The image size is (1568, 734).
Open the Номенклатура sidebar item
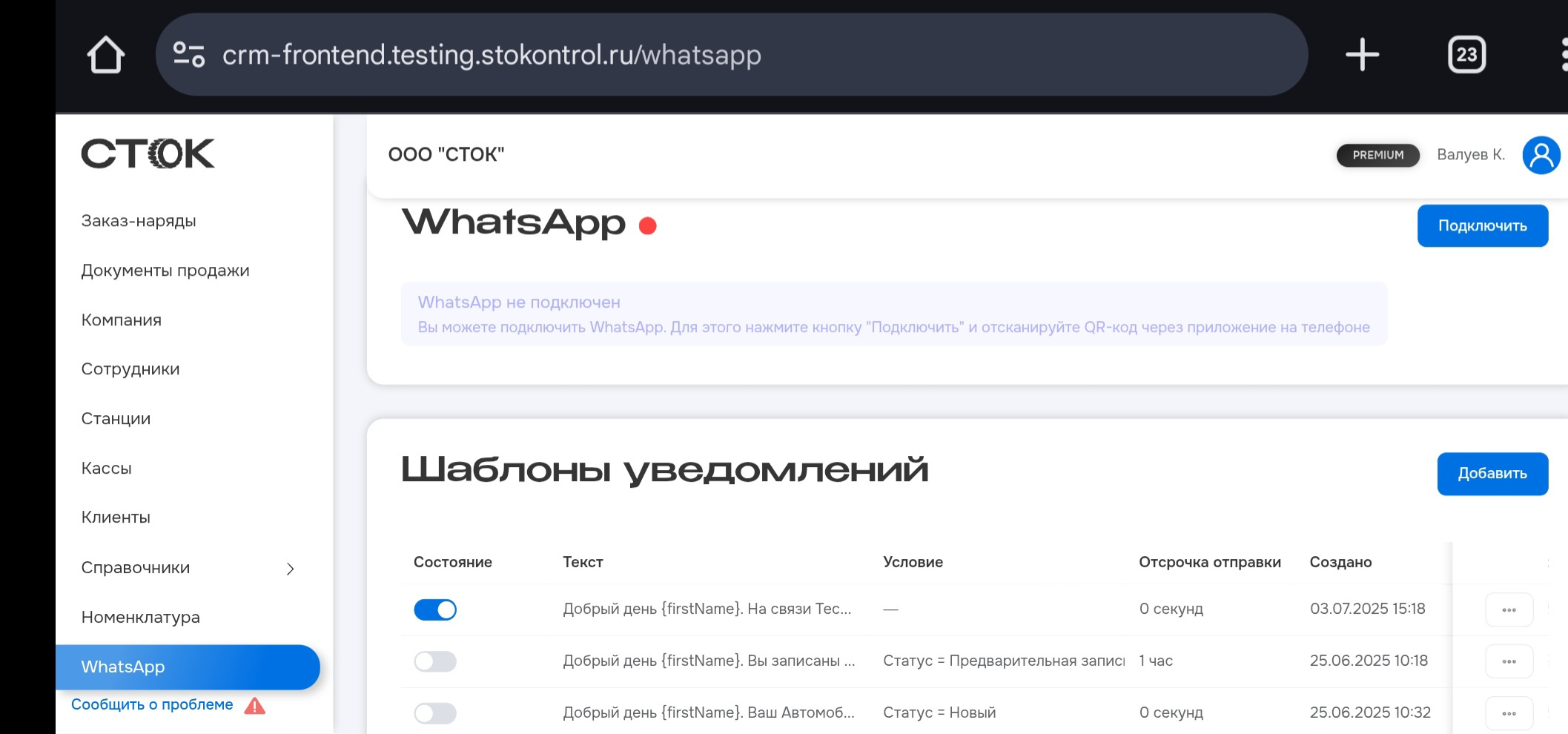[x=141, y=618]
